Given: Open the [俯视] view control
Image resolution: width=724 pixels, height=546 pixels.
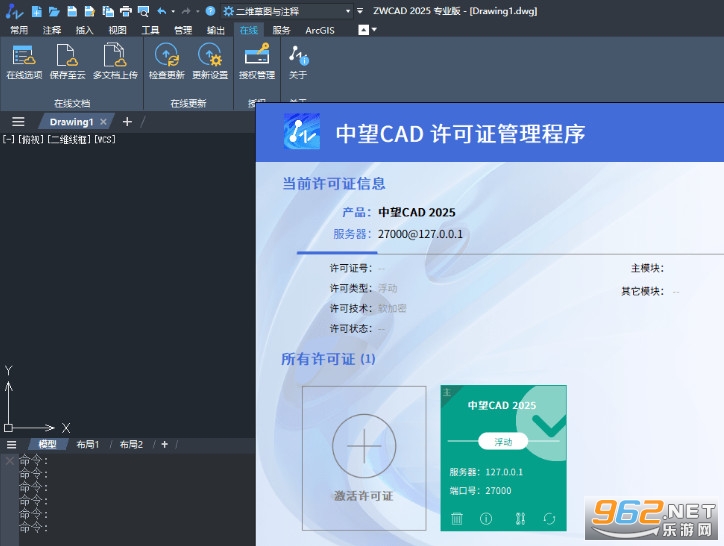Looking at the screenshot, I should click(x=31, y=139).
